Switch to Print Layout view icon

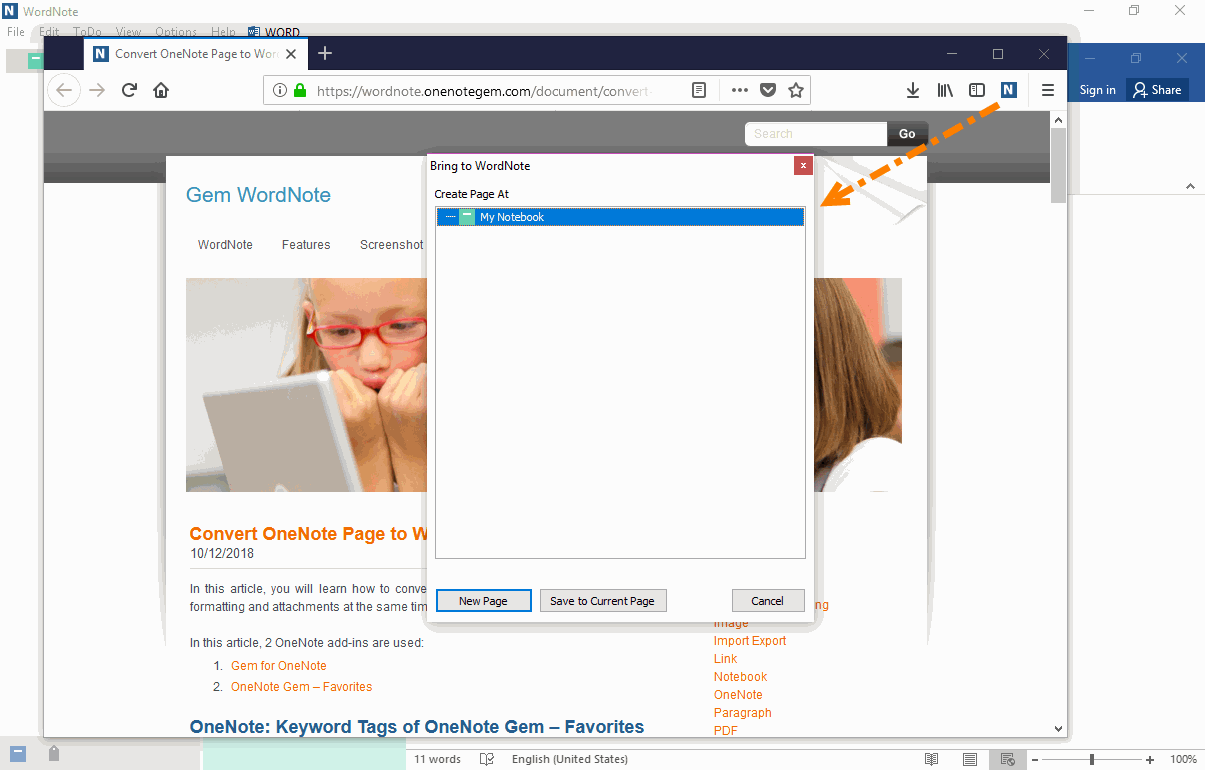tap(970, 759)
